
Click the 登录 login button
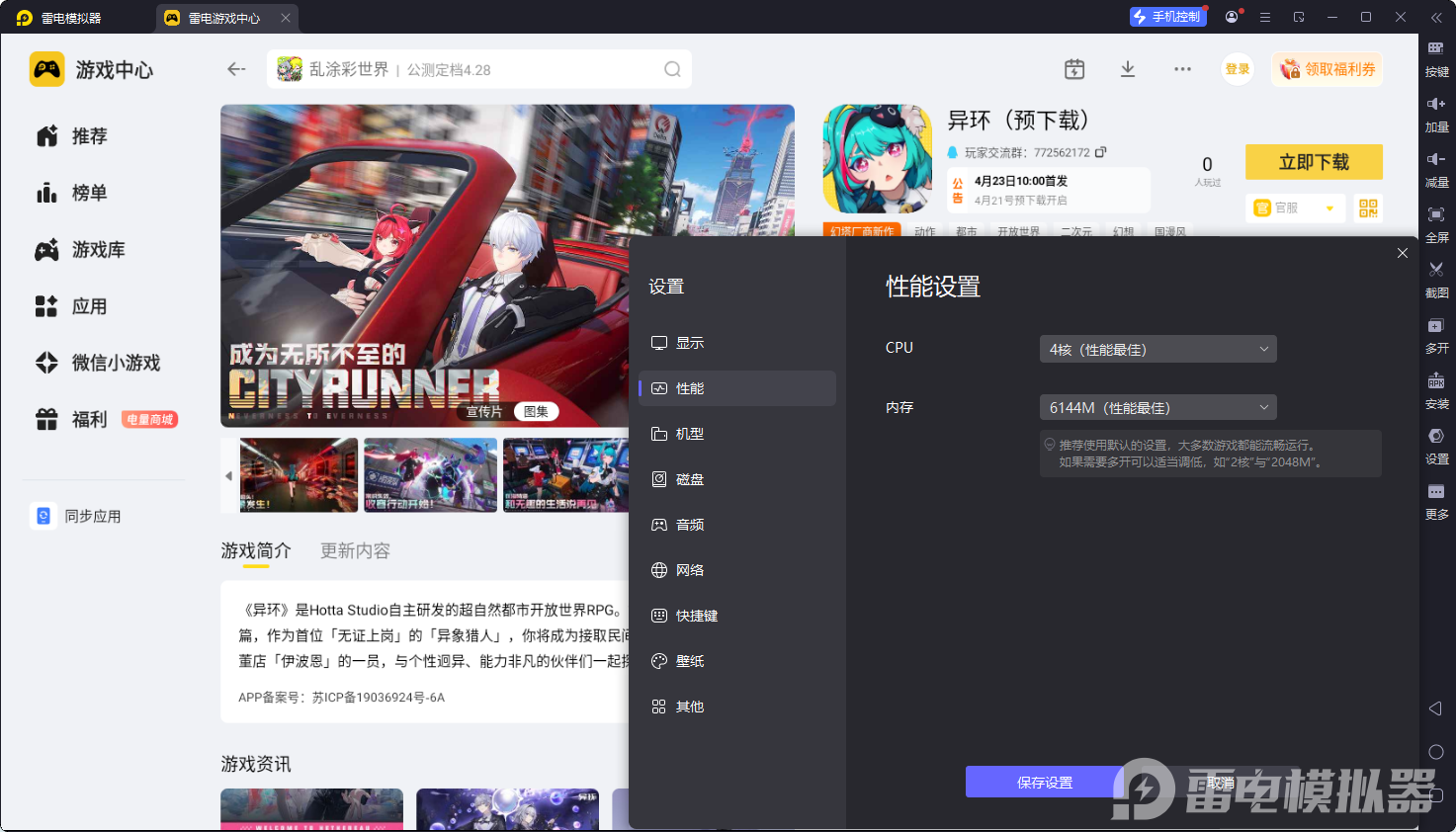(1238, 69)
